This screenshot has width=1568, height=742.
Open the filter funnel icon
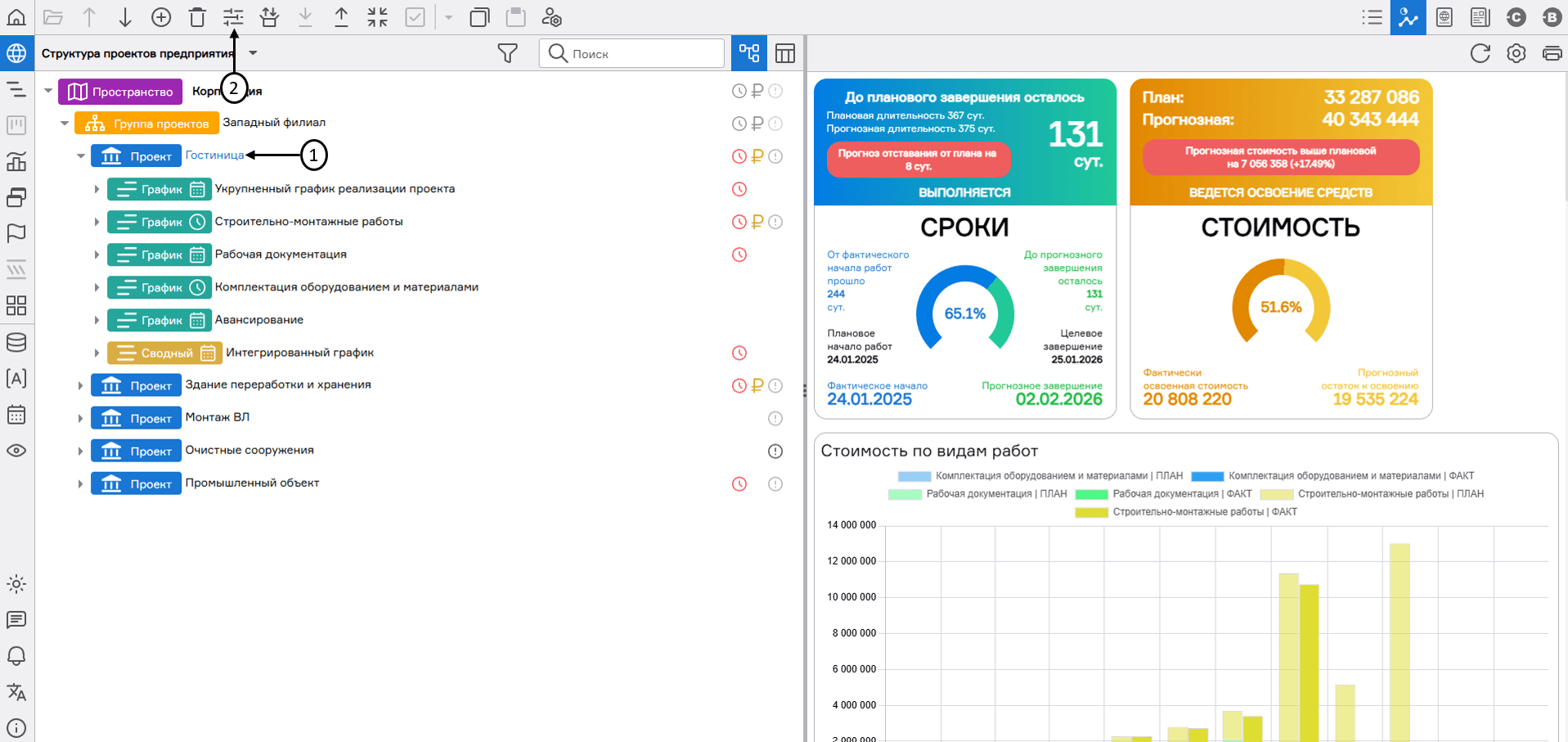pyautogui.click(x=507, y=53)
